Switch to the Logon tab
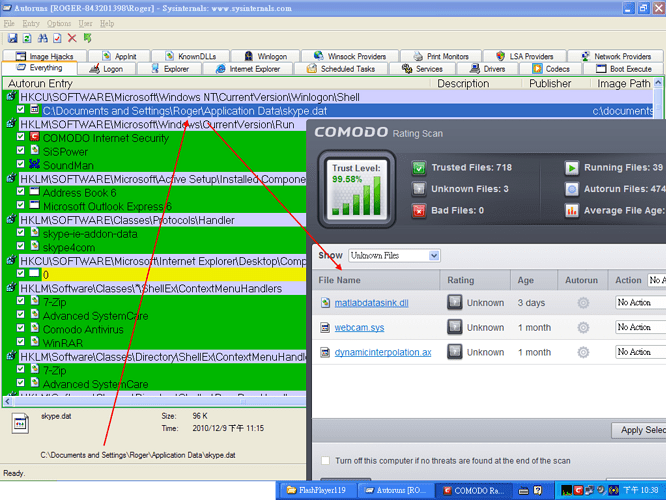This screenshot has width=666, height=500. tap(107, 69)
